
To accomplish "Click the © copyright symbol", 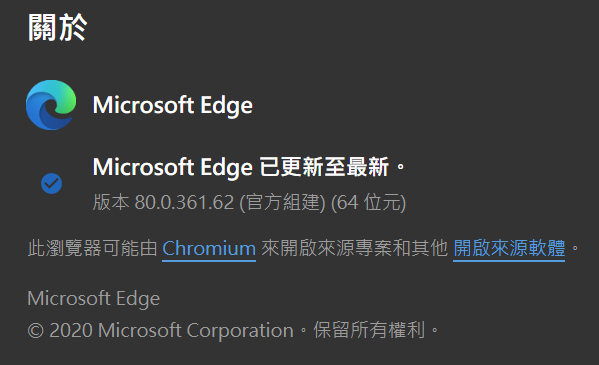I will pyautogui.click(x=36, y=331).
